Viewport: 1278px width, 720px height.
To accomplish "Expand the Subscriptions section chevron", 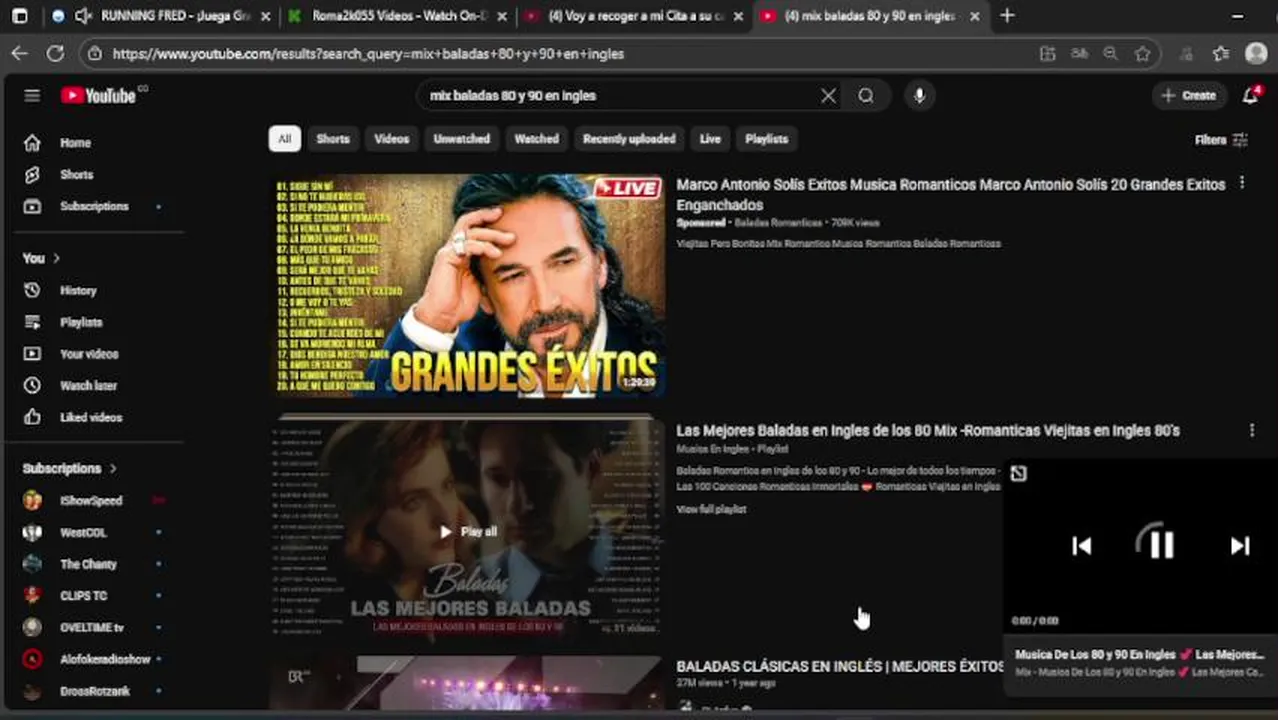I will tap(113, 468).
